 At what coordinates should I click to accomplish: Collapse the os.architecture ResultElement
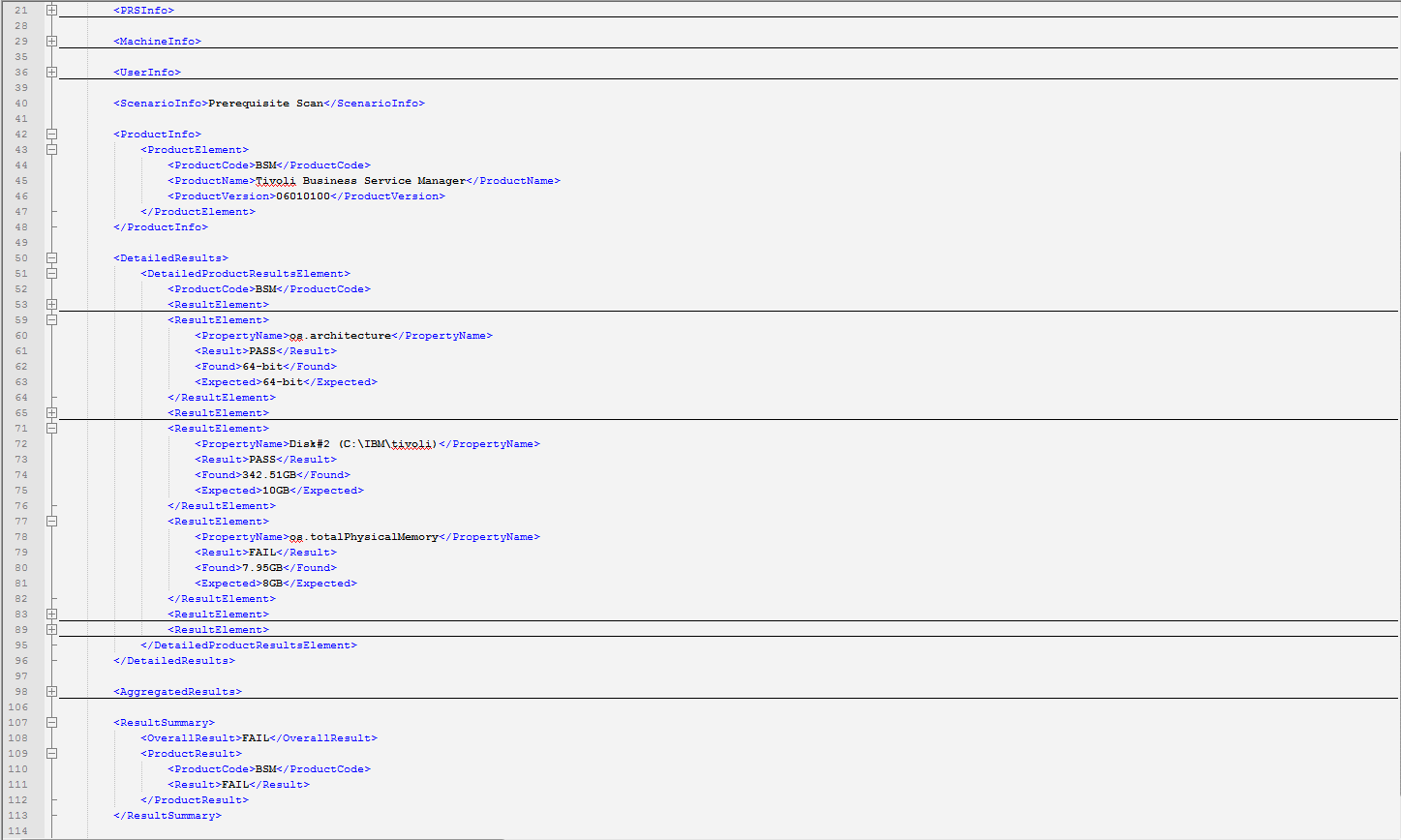(x=51, y=319)
